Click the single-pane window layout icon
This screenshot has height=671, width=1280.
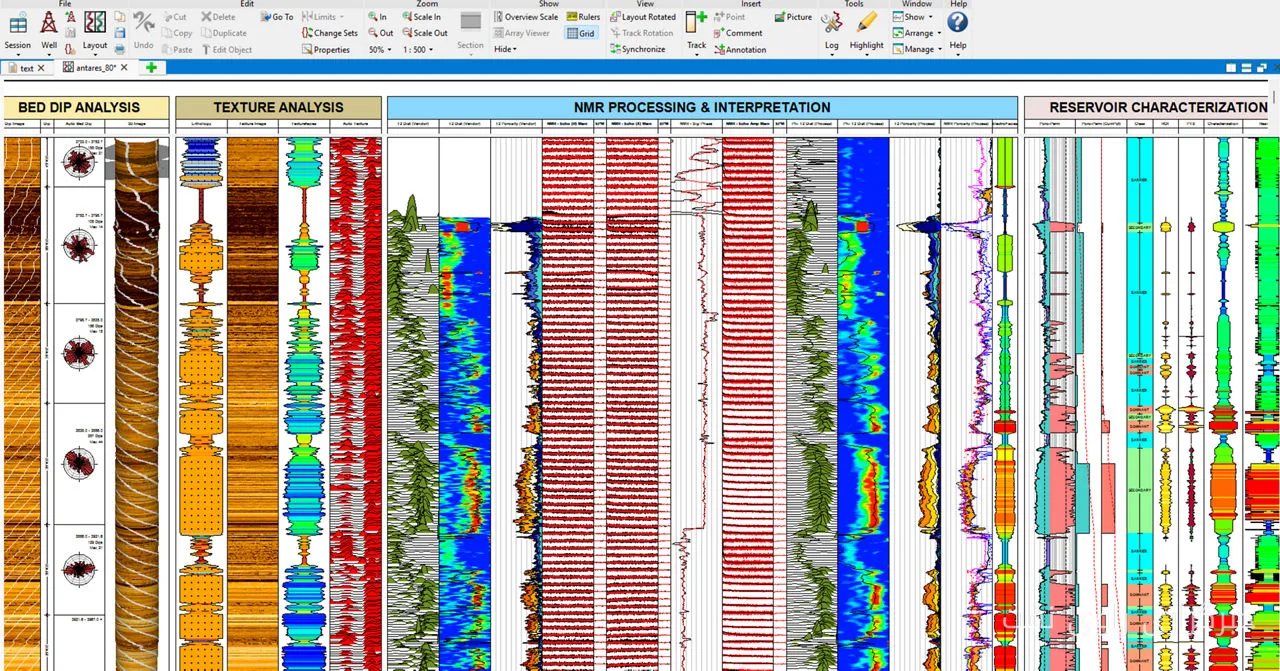tap(1232, 68)
